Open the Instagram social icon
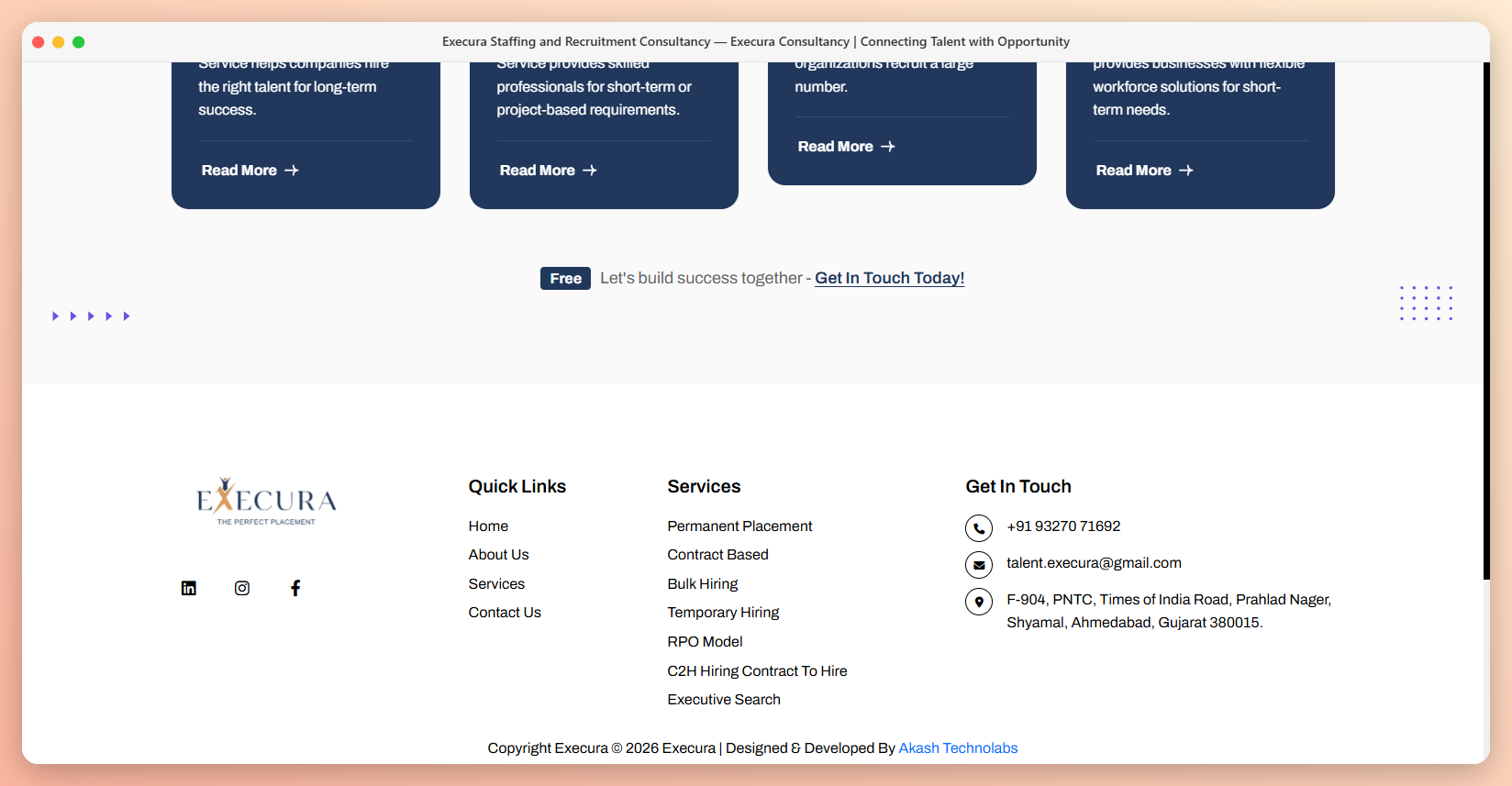Viewport: 1512px width, 786px height. [x=242, y=588]
